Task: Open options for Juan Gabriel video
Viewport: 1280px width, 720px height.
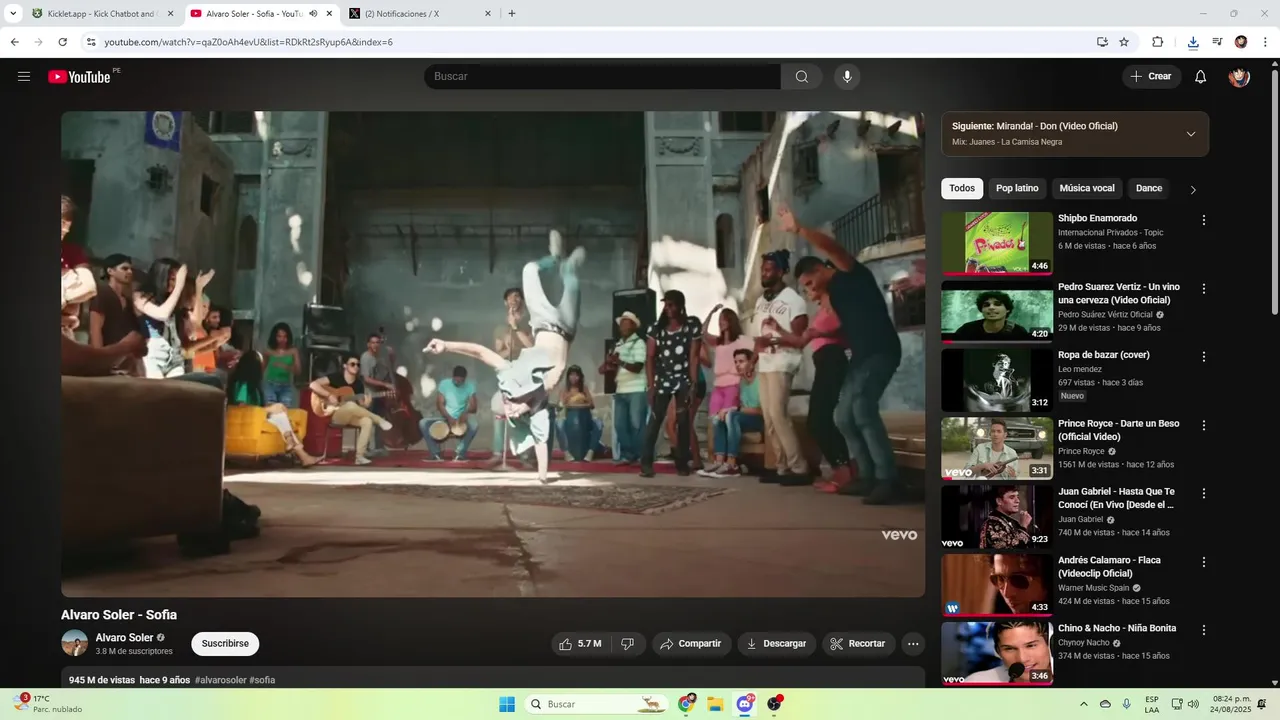Action: pos(1204,494)
